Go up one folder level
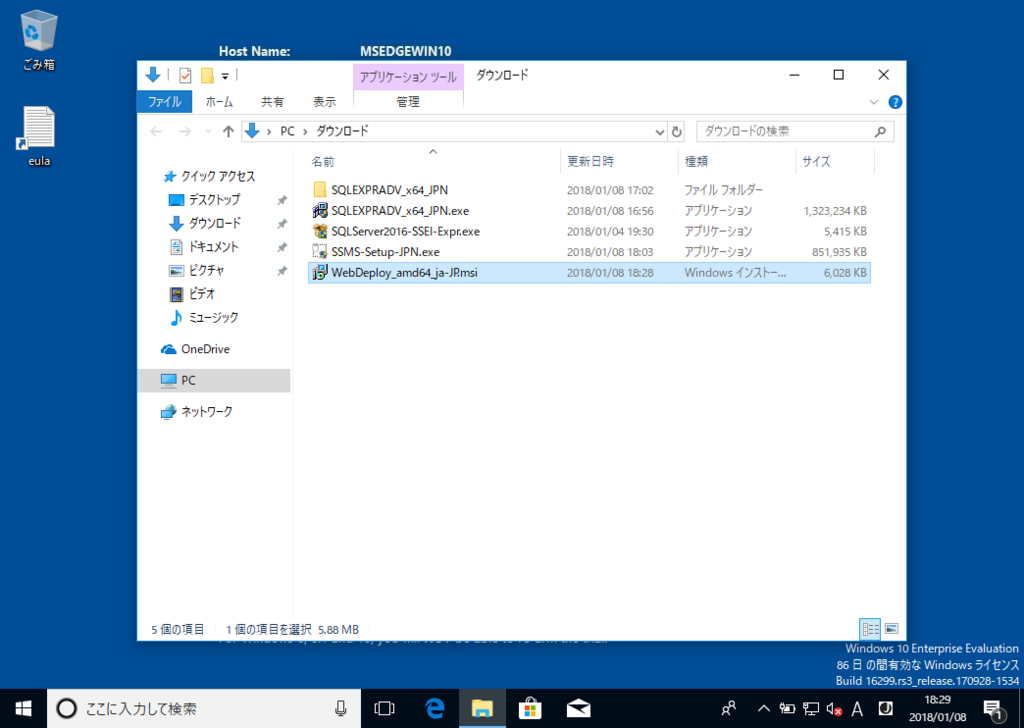 (x=228, y=132)
